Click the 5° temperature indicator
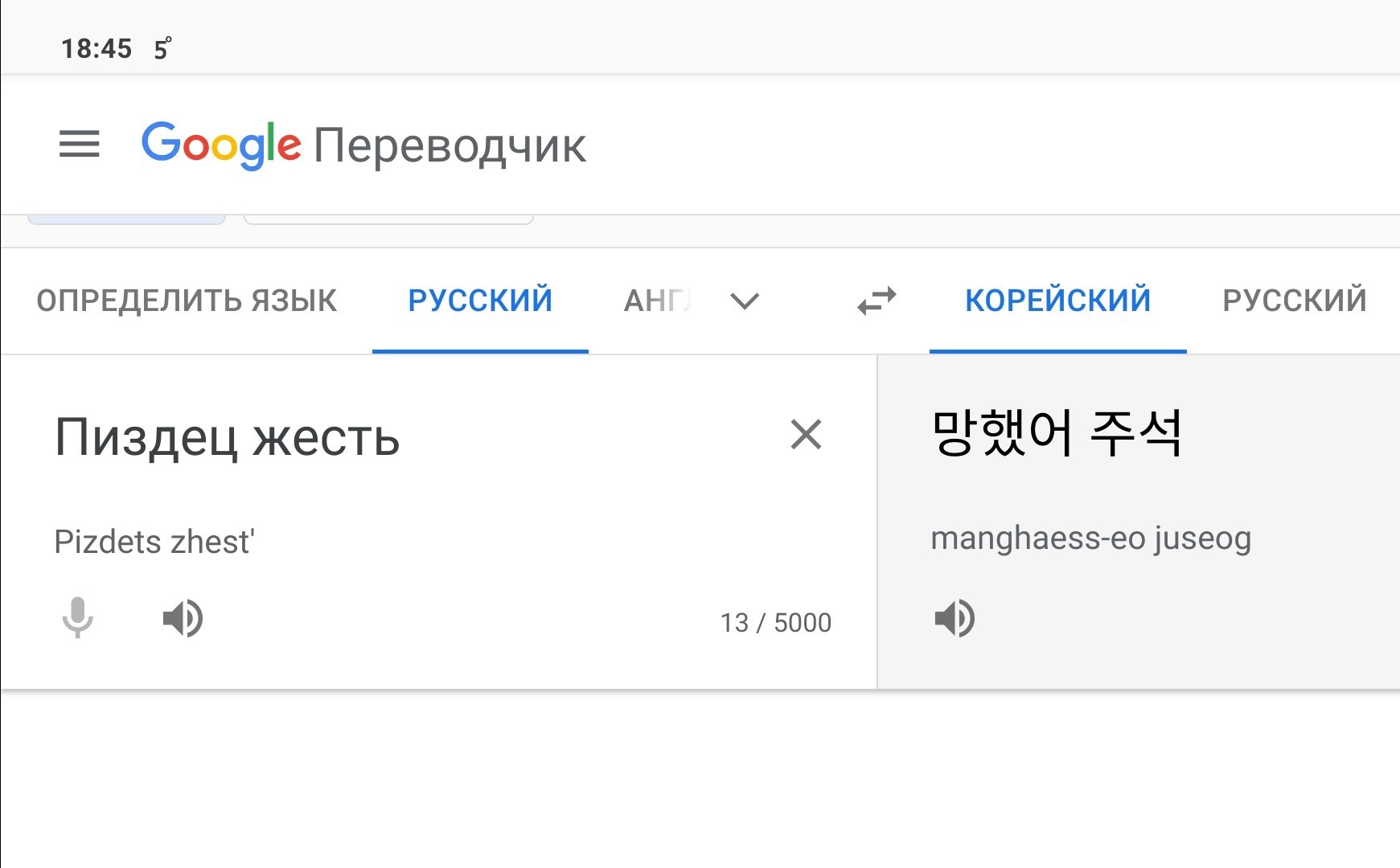This screenshot has height=868, width=1400. coord(162,49)
